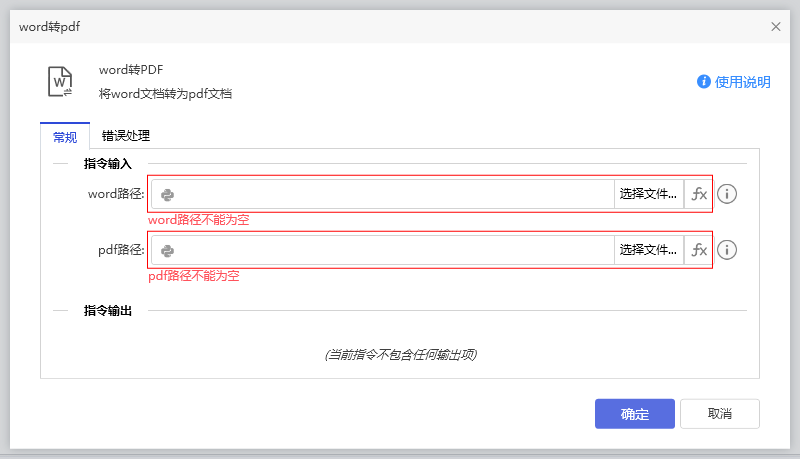800x459 pixels.
Task: Open the 使用说明 help link
Action: [734, 82]
